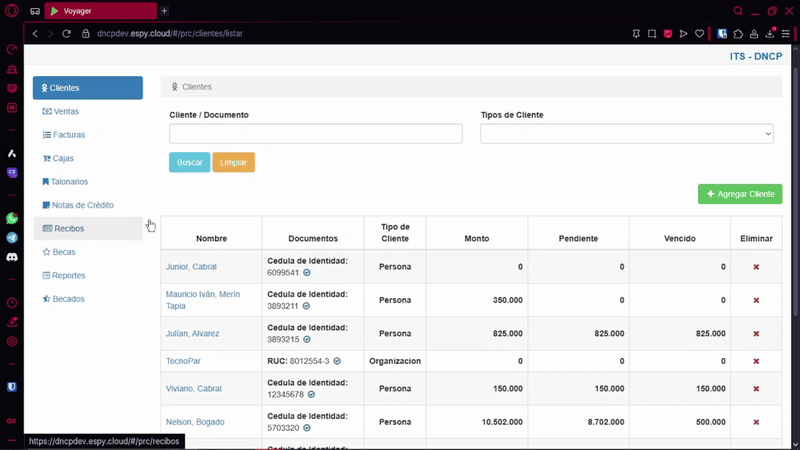
Task: Expand the Tipos de Cliente dropdown
Action: click(x=626, y=134)
